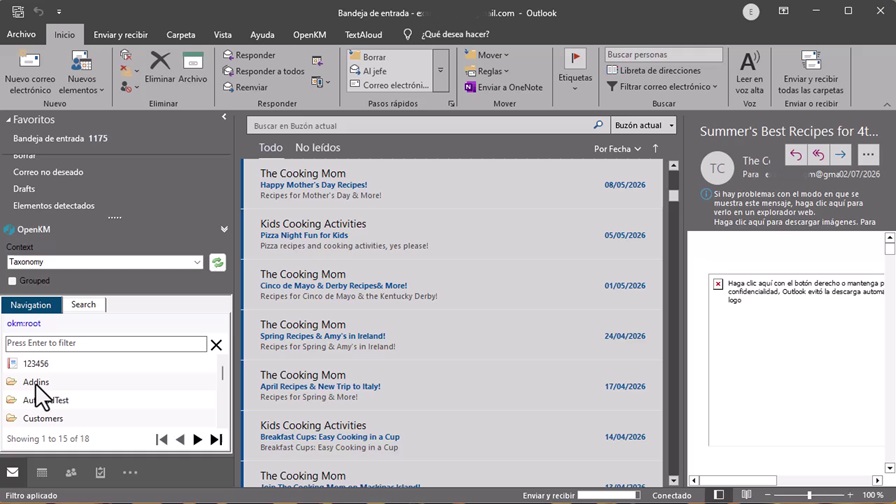Image resolution: width=896 pixels, height=504 pixels.
Task: Open the Calendar view icon
Action: (42, 472)
